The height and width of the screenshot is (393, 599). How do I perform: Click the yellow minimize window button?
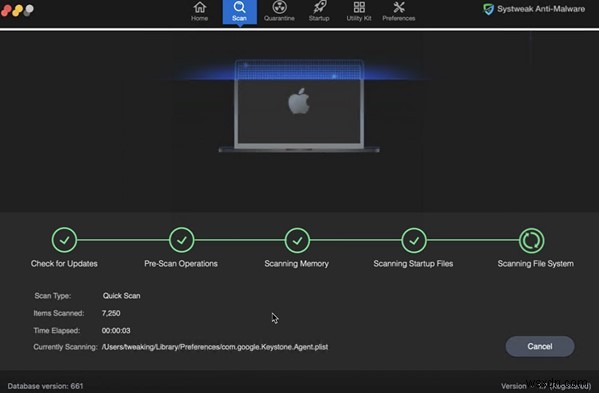click(17, 10)
